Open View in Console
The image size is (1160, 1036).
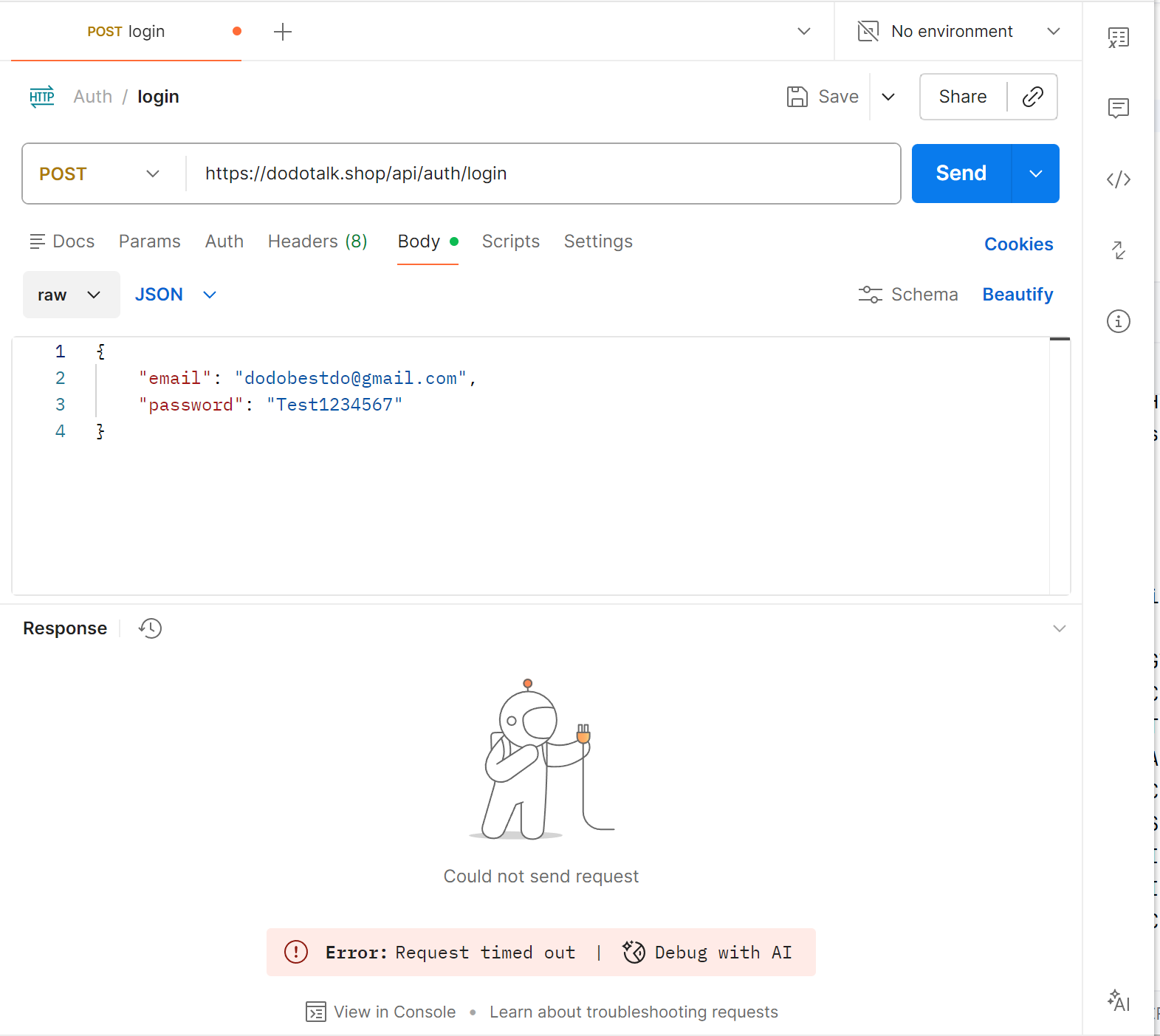pyautogui.click(x=381, y=1012)
